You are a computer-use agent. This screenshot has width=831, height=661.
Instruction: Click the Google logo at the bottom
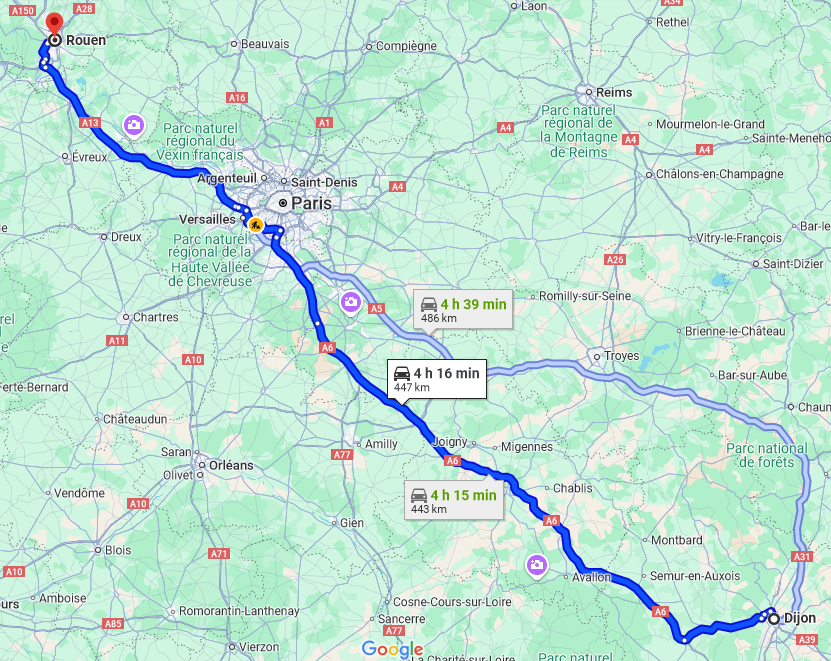(x=393, y=649)
